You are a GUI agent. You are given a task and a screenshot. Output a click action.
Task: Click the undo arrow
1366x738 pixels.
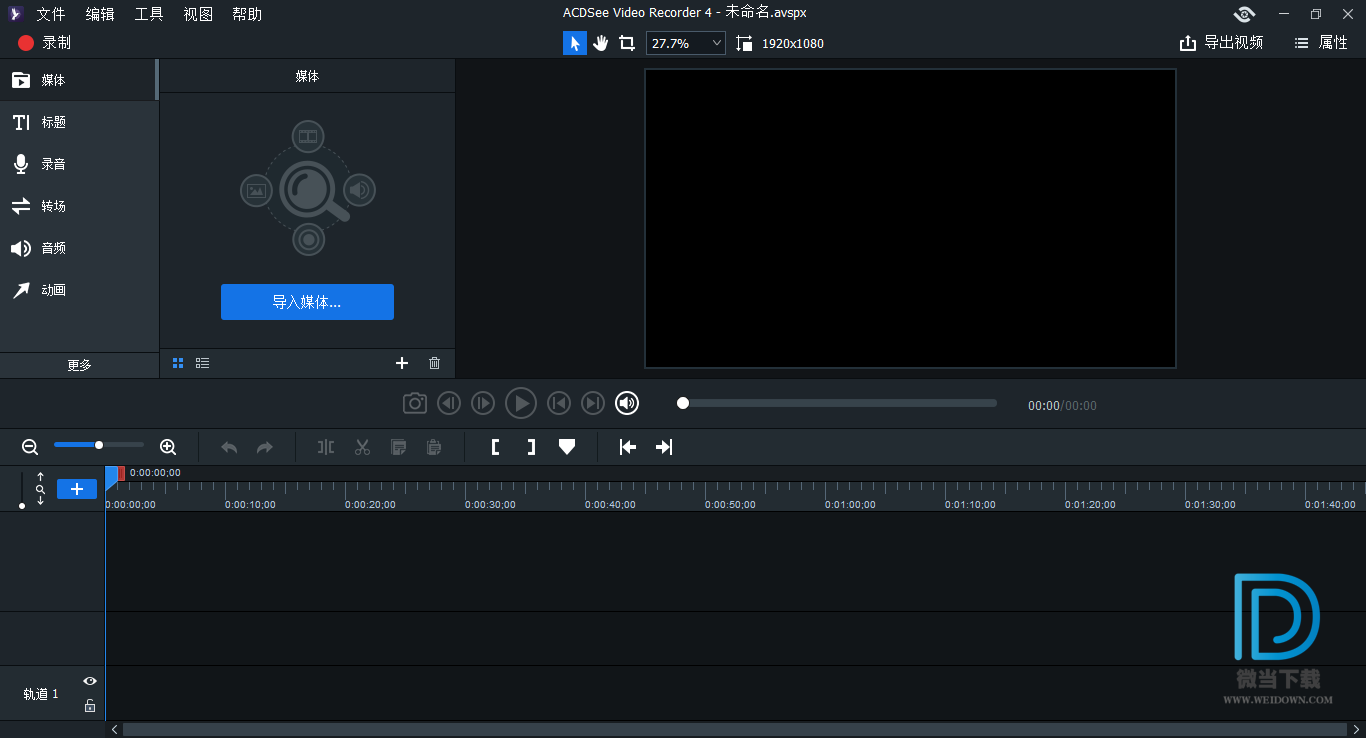tap(229, 447)
